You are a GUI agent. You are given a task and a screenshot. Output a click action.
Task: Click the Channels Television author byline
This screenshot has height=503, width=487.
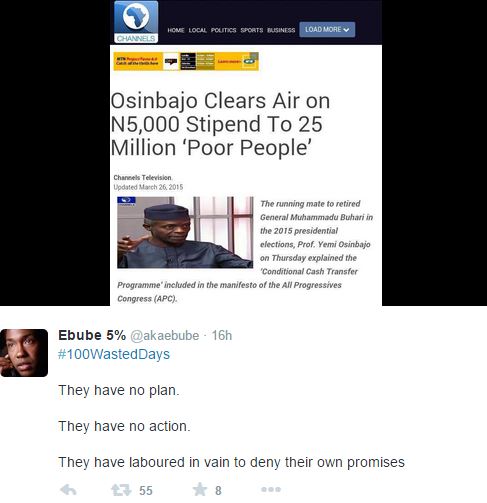click(x=143, y=178)
